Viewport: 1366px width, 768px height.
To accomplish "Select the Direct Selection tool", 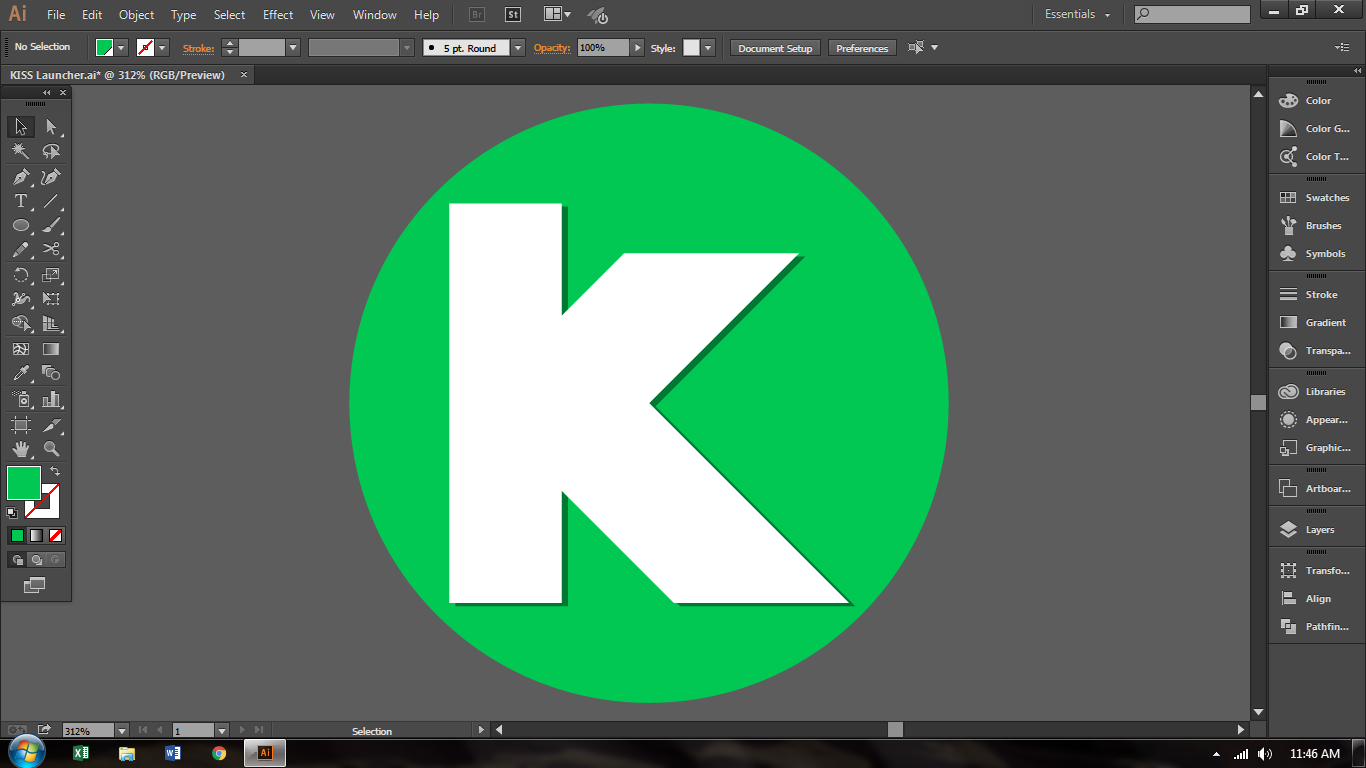I will coord(51,127).
